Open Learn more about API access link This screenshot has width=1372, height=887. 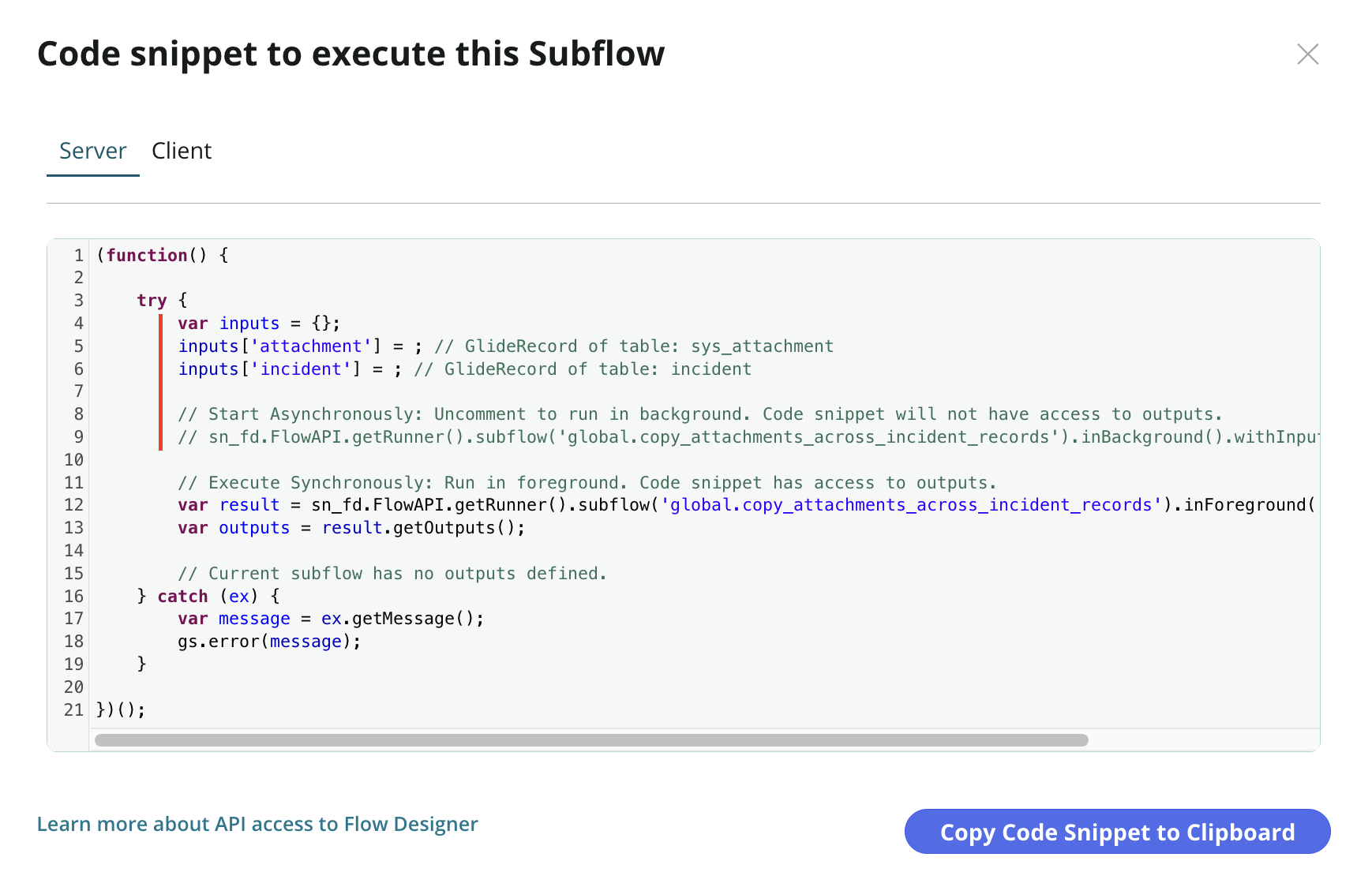click(257, 824)
